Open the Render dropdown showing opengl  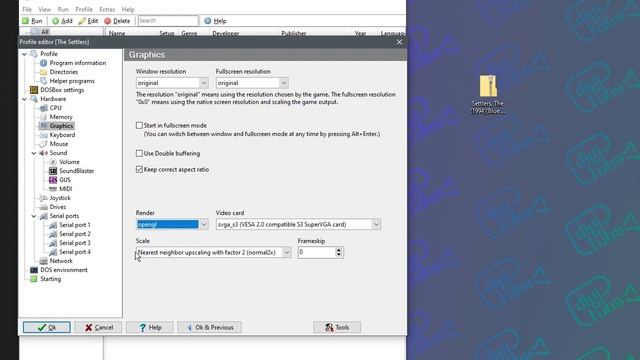[x=204, y=224]
